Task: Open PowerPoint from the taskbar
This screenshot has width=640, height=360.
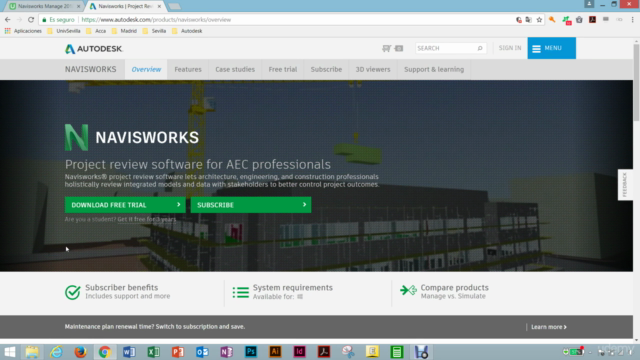Action: click(178, 351)
